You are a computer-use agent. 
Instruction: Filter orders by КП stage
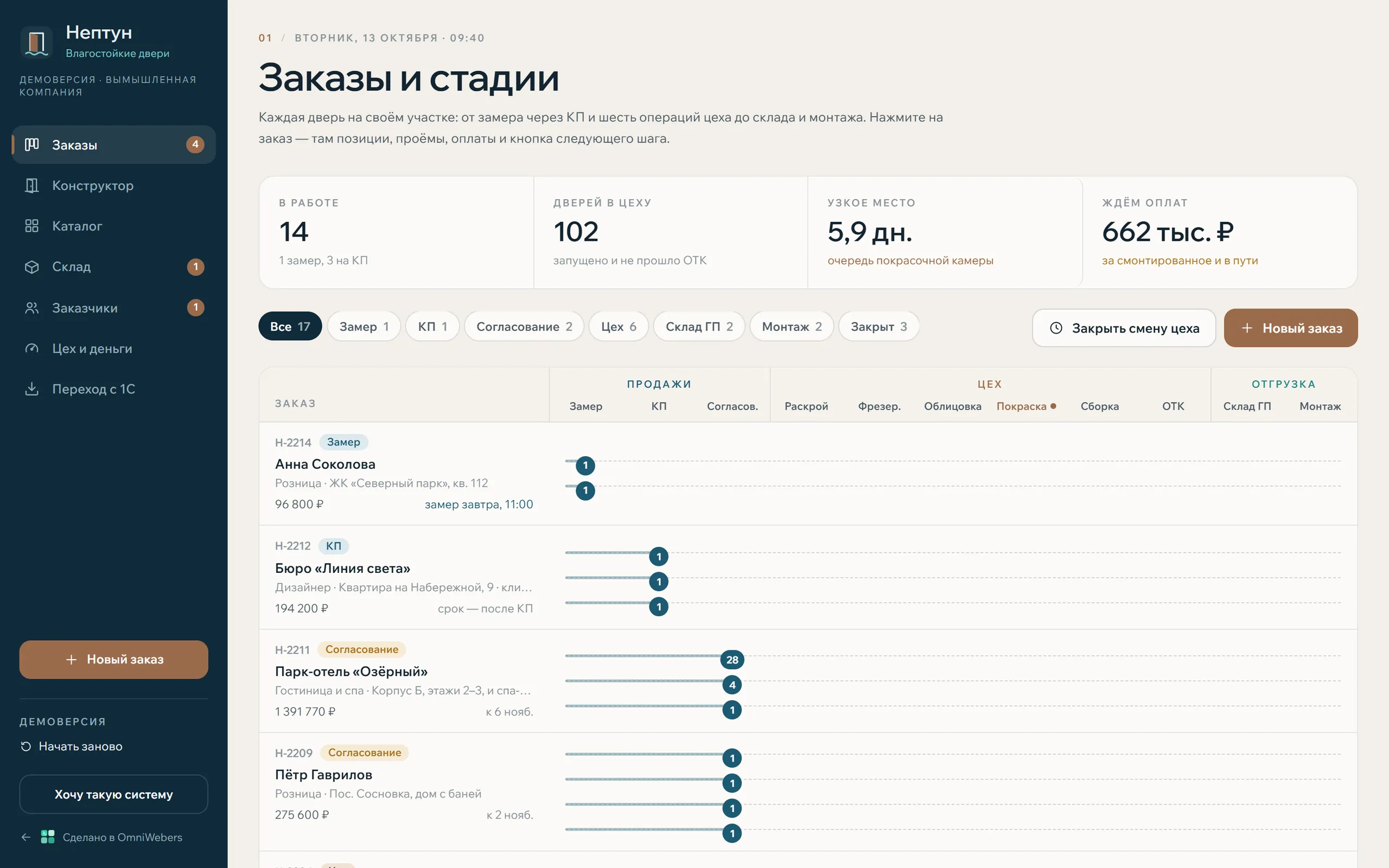coord(432,326)
